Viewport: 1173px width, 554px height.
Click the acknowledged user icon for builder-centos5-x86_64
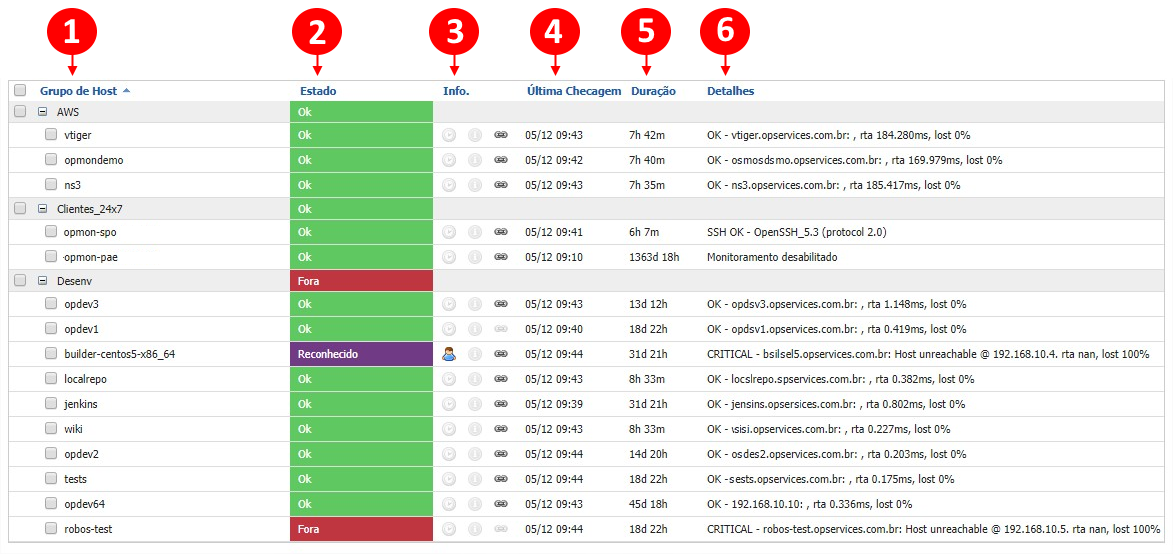(449, 353)
